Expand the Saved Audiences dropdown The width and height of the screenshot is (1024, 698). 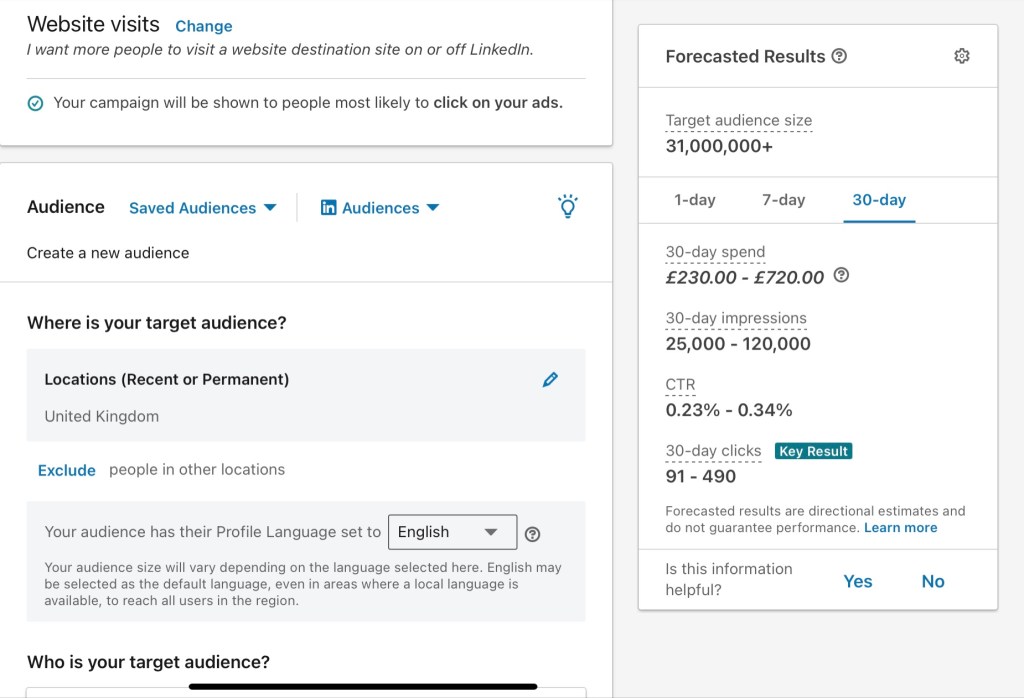tap(202, 208)
